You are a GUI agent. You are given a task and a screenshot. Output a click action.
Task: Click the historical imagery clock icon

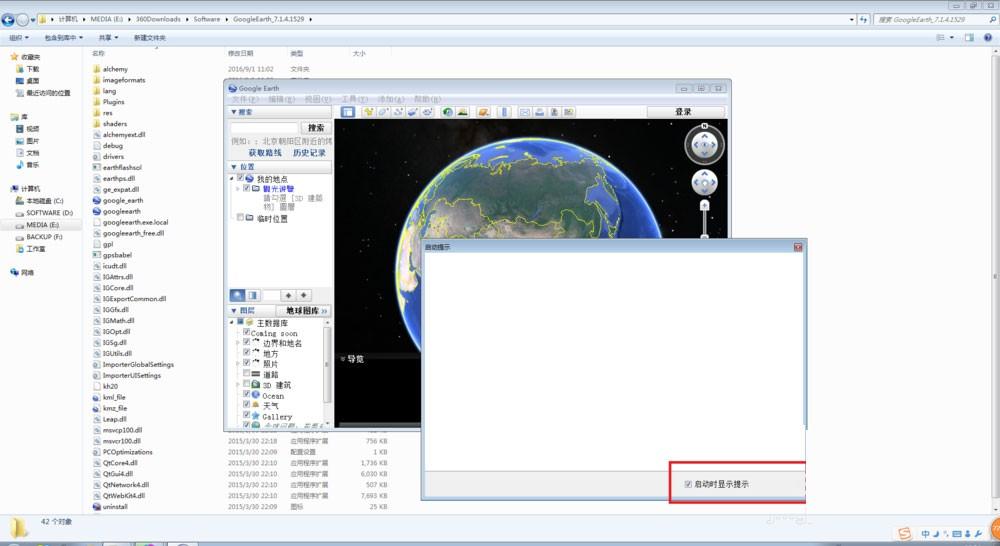click(448, 112)
